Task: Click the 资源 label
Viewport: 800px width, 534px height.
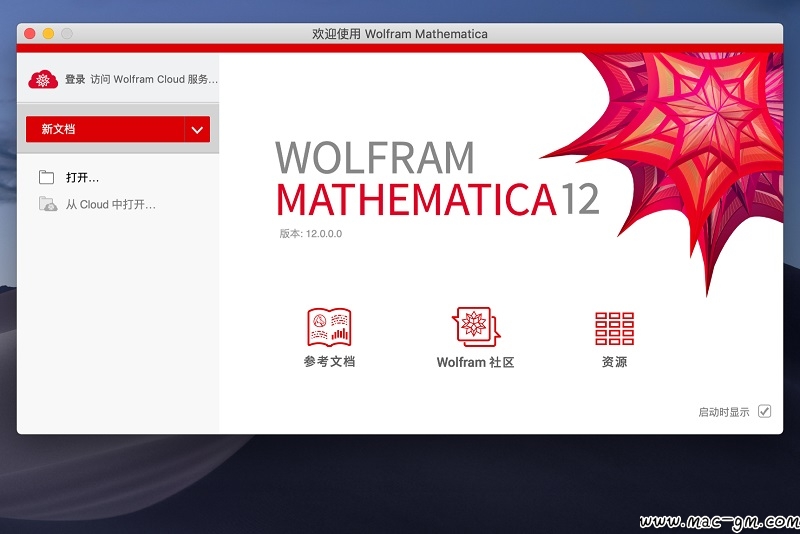Action: (614, 362)
